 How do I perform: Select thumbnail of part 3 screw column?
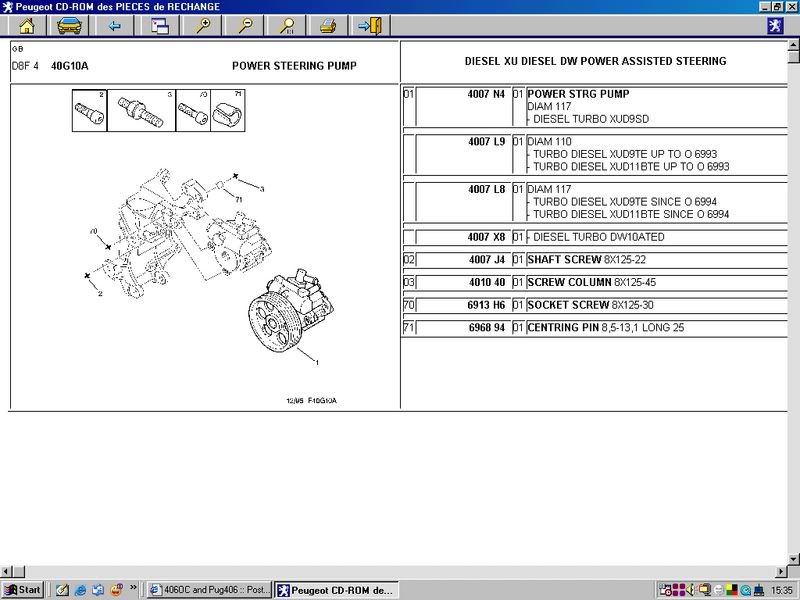(141, 111)
